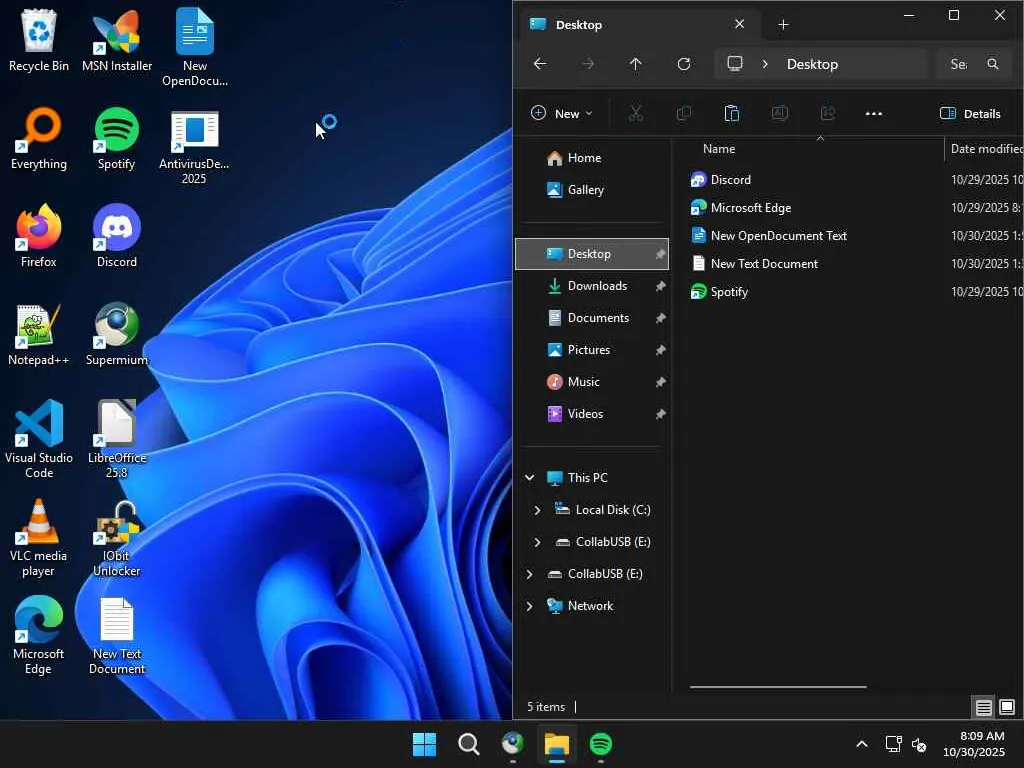Click the Share icon in Explorer toolbar
Viewport: 1024px width, 768px height.
827,114
